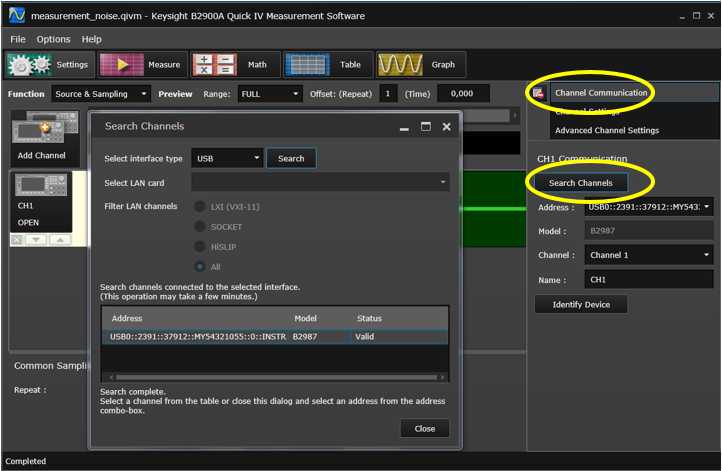The height and width of the screenshot is (471, 722).
Task: Open the Help menu
Action: click(x=91, y=40)
